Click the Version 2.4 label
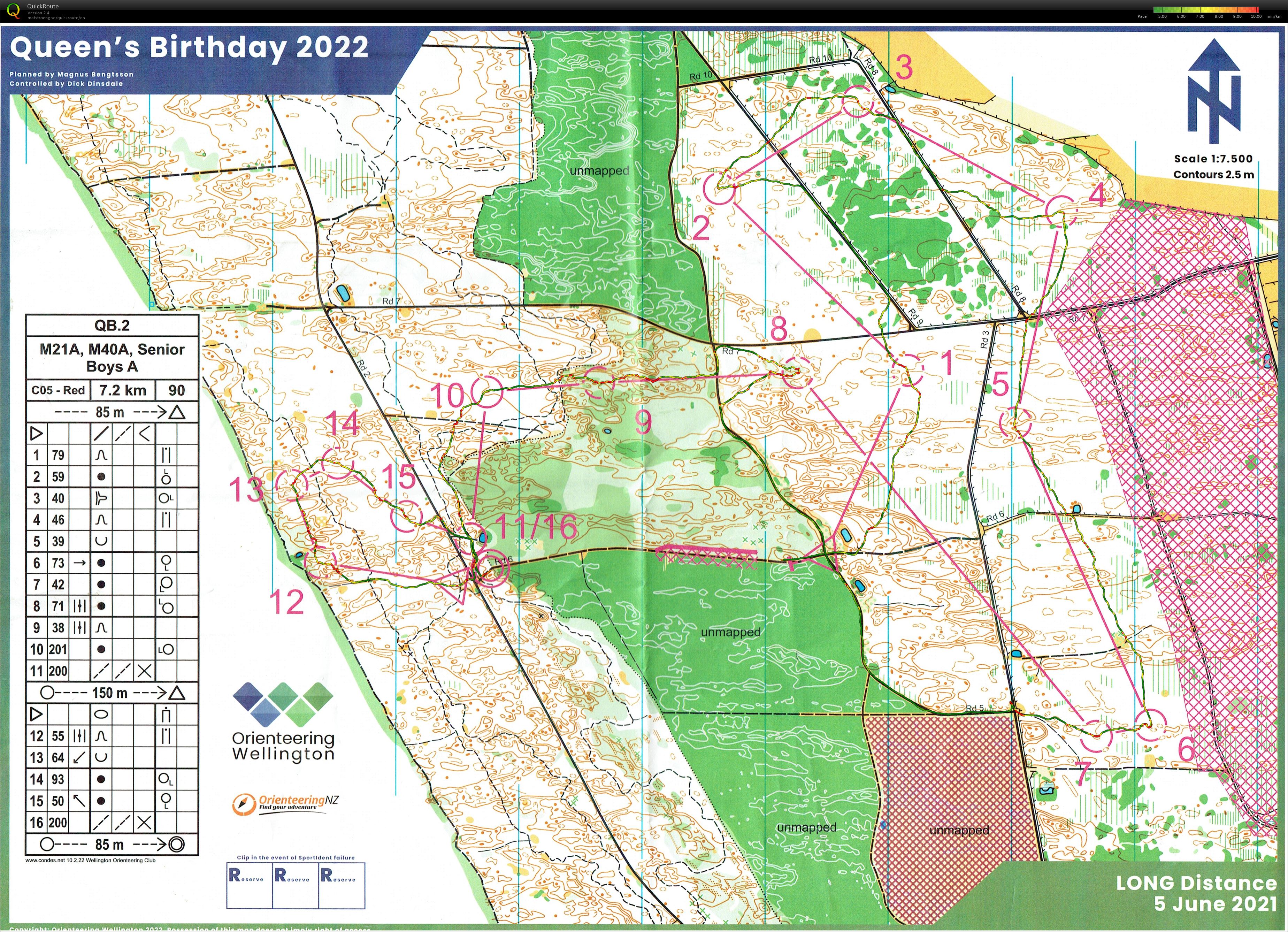The image size is (1288, 932). (x=39, y=13)
